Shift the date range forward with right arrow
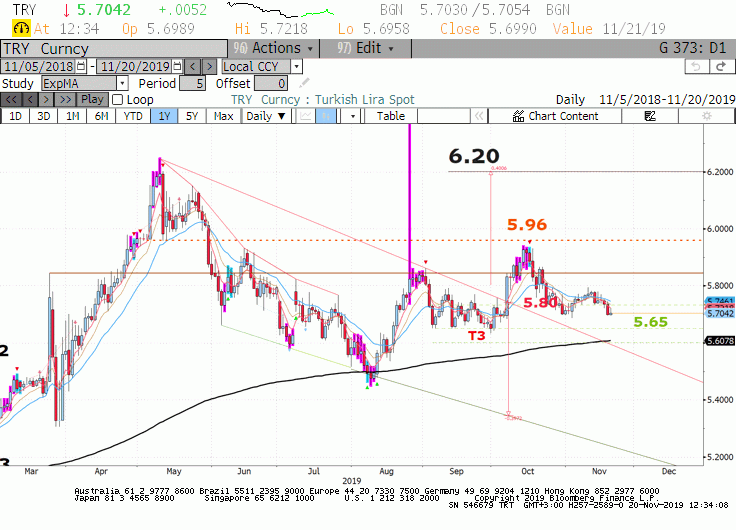Viewport: 736px width, 530px height. (x=209, y=66)
